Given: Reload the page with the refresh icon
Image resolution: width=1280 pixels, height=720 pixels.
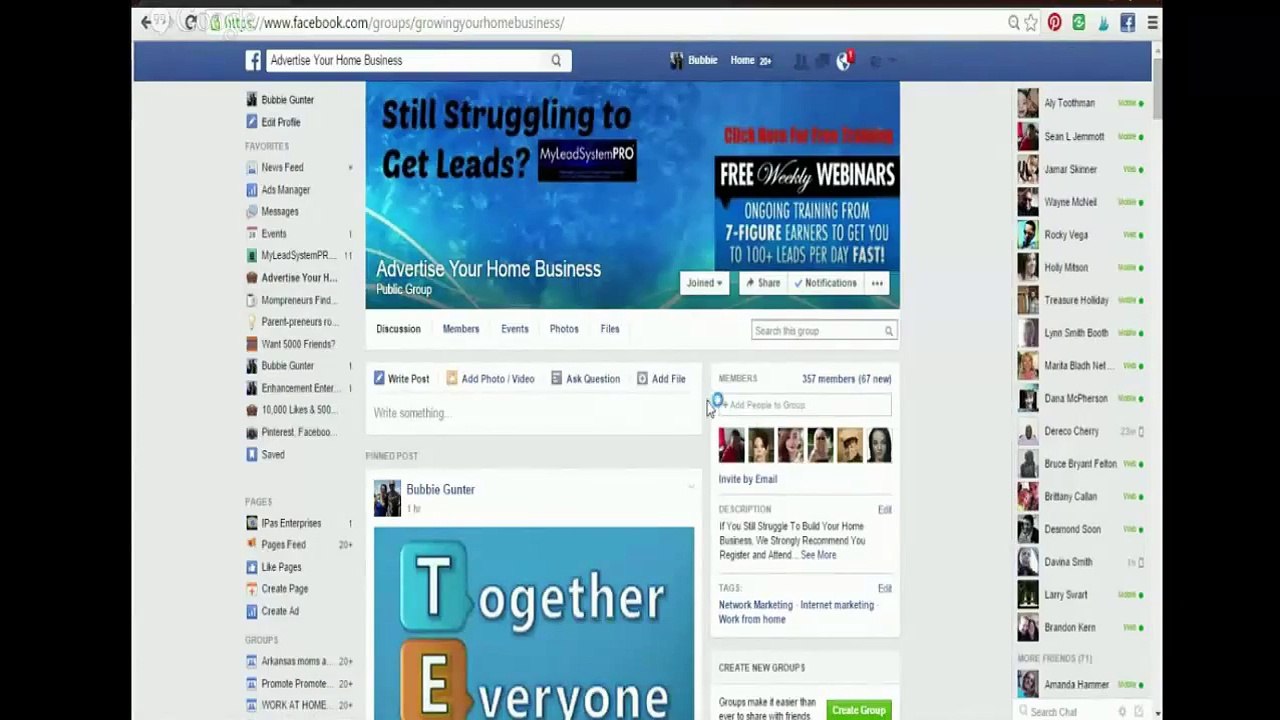Looking at the screenshot, I should [190, 22].
